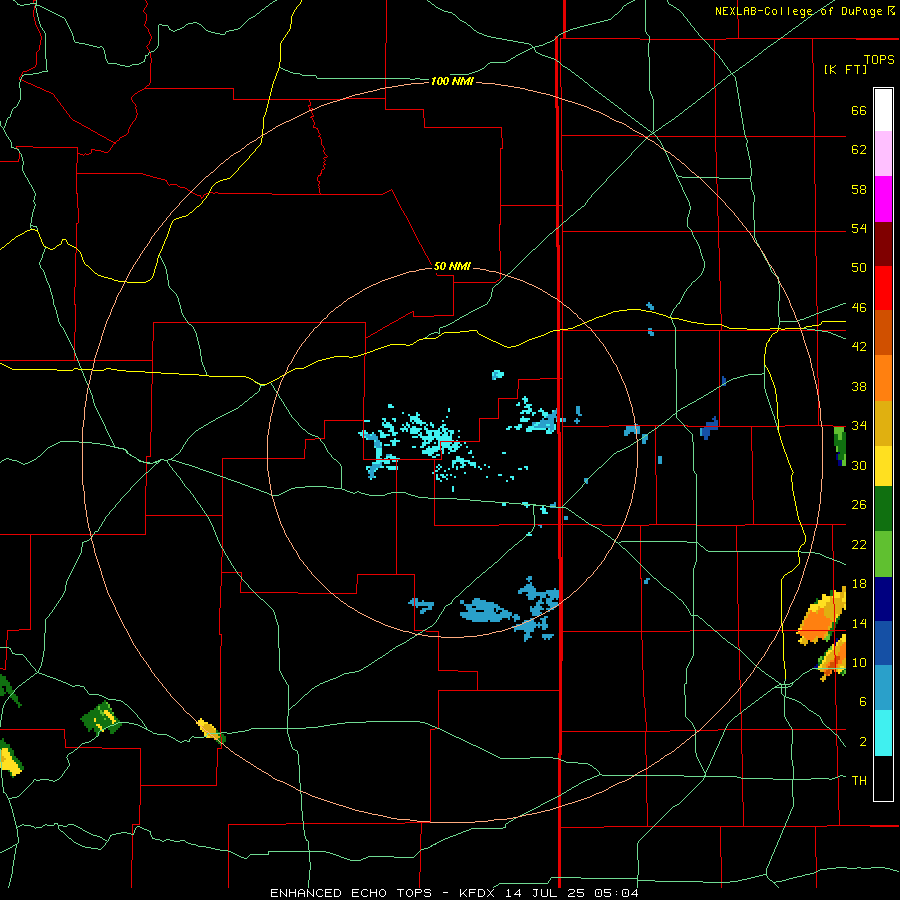The height and width of the screenshot is (900, 900).
Task: Click the legend value 26
Action: tap(859, 505)
